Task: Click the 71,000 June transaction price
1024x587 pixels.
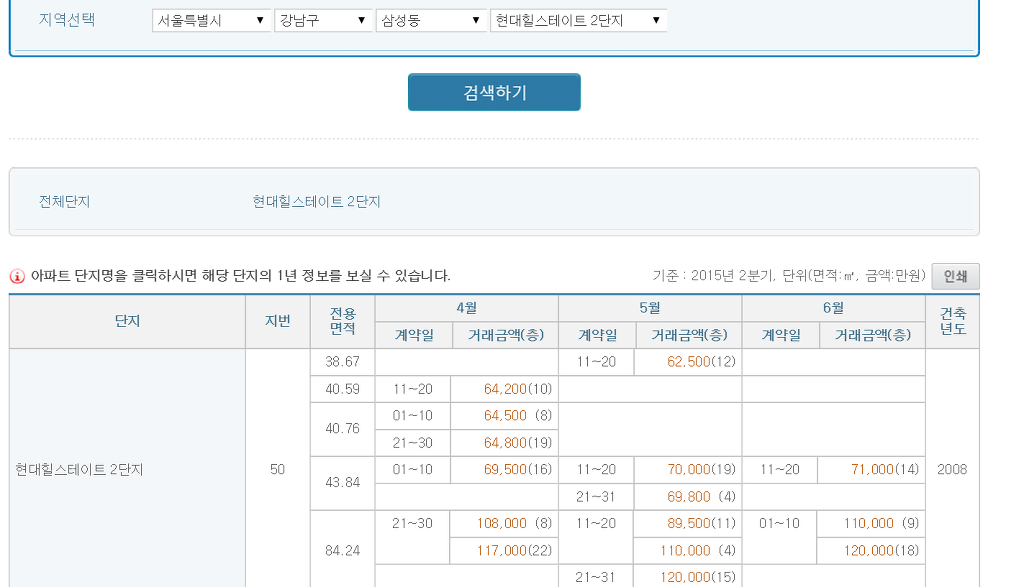Action: coord(872,469)
